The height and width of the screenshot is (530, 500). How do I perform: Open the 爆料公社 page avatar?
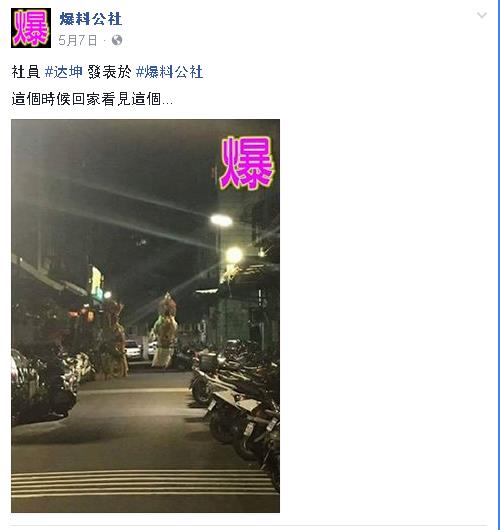[31, 28]
